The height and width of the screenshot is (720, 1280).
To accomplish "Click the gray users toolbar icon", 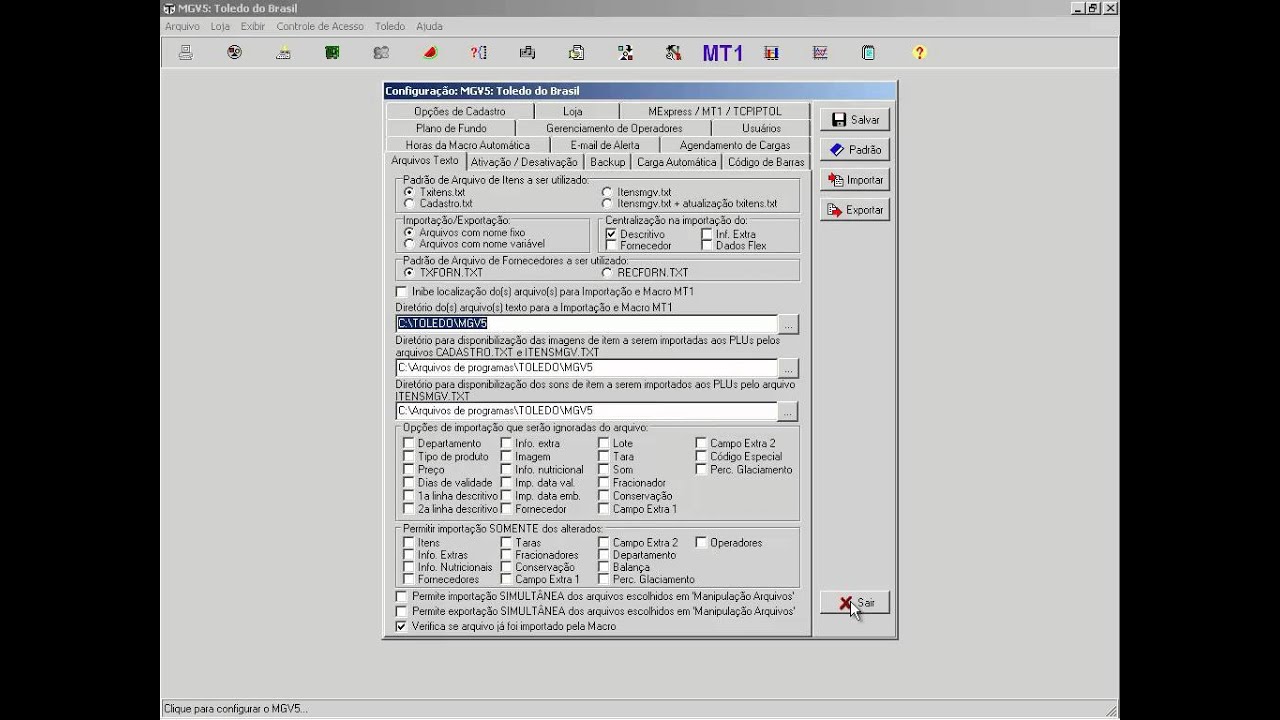I will pyautogui.click(x=381, y=53).
